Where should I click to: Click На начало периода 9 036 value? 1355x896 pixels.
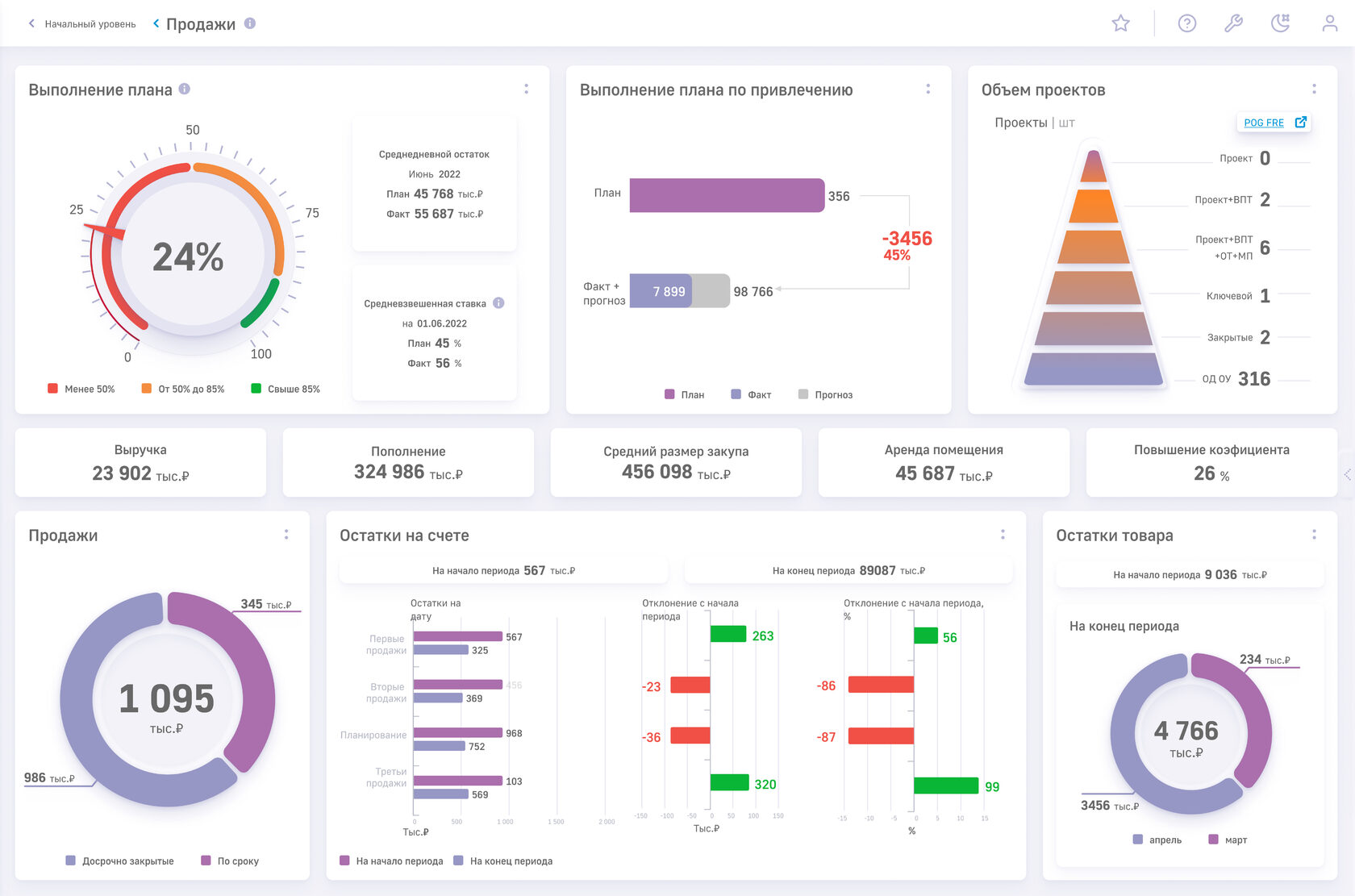pyautogui.click(x=1220, y=574)
